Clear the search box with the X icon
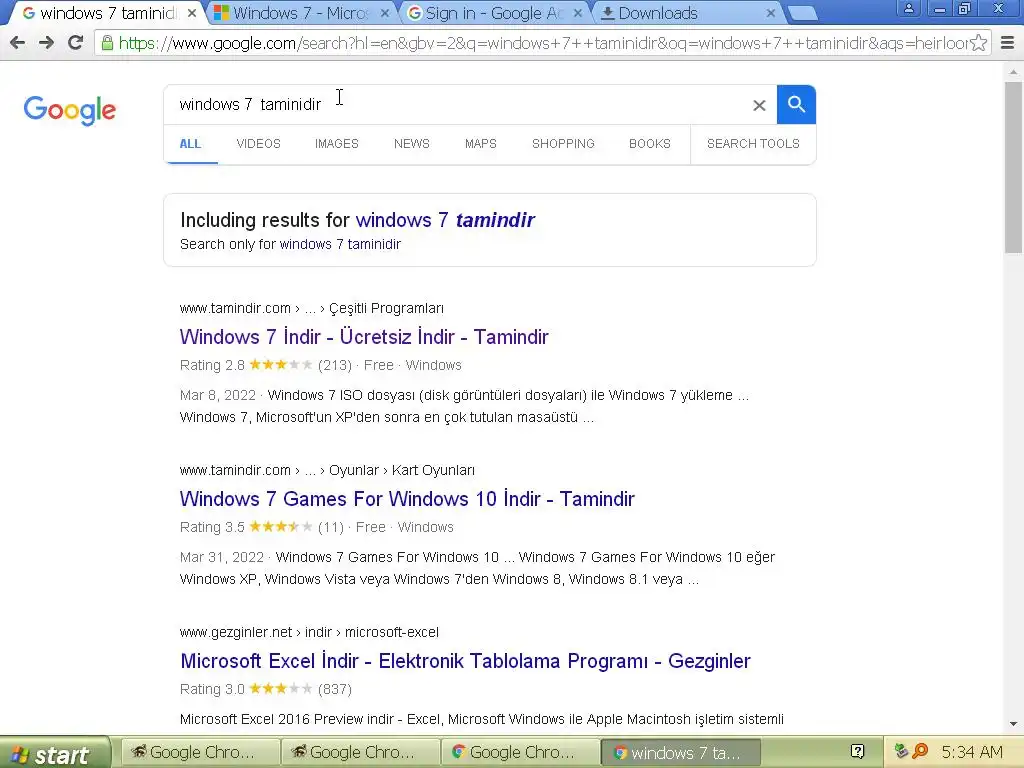Image resolution: width=1024 pixels, height=768 pixels. click(759, 105)
